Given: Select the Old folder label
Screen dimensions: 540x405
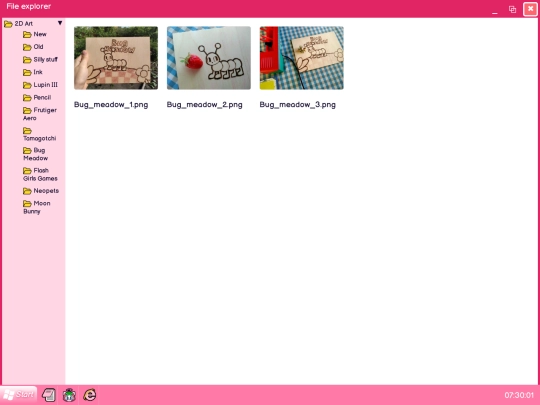Looking at the screenshot, I should point(38,47).
